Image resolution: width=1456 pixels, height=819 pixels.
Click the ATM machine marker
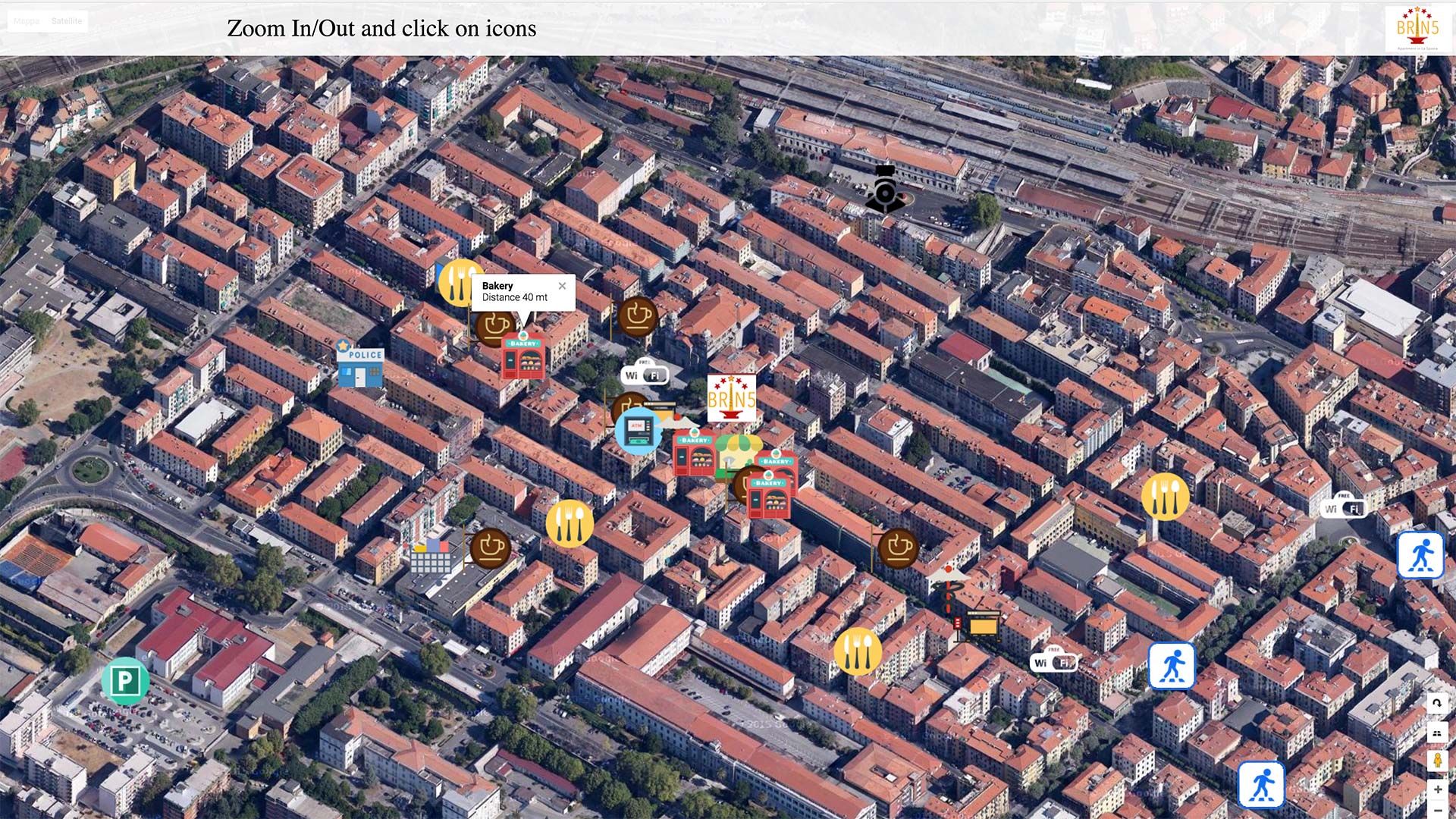click(x=638, y=431)
